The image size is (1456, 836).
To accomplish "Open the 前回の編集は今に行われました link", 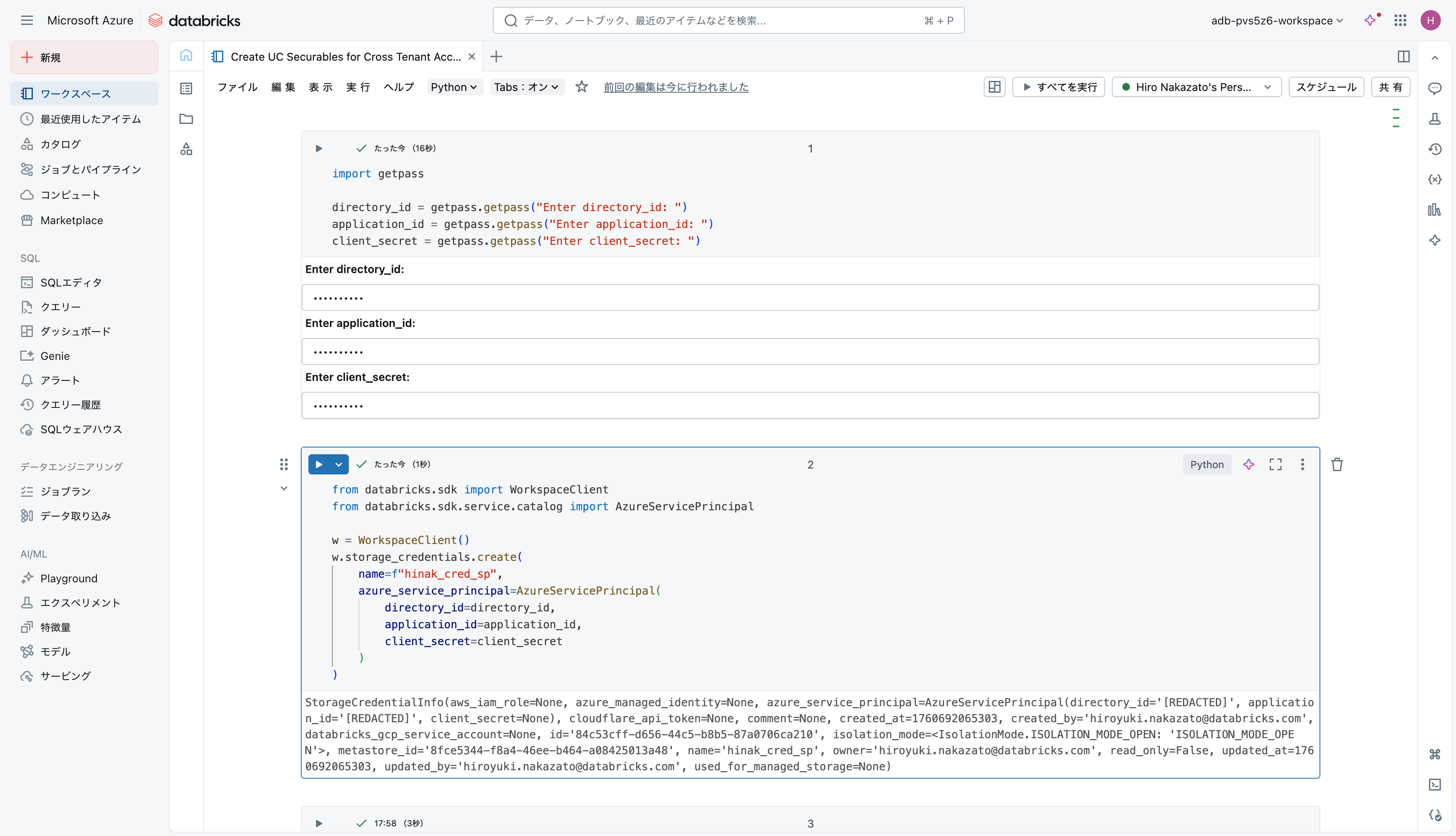I will pyautogui.click(x=675, y=87).
